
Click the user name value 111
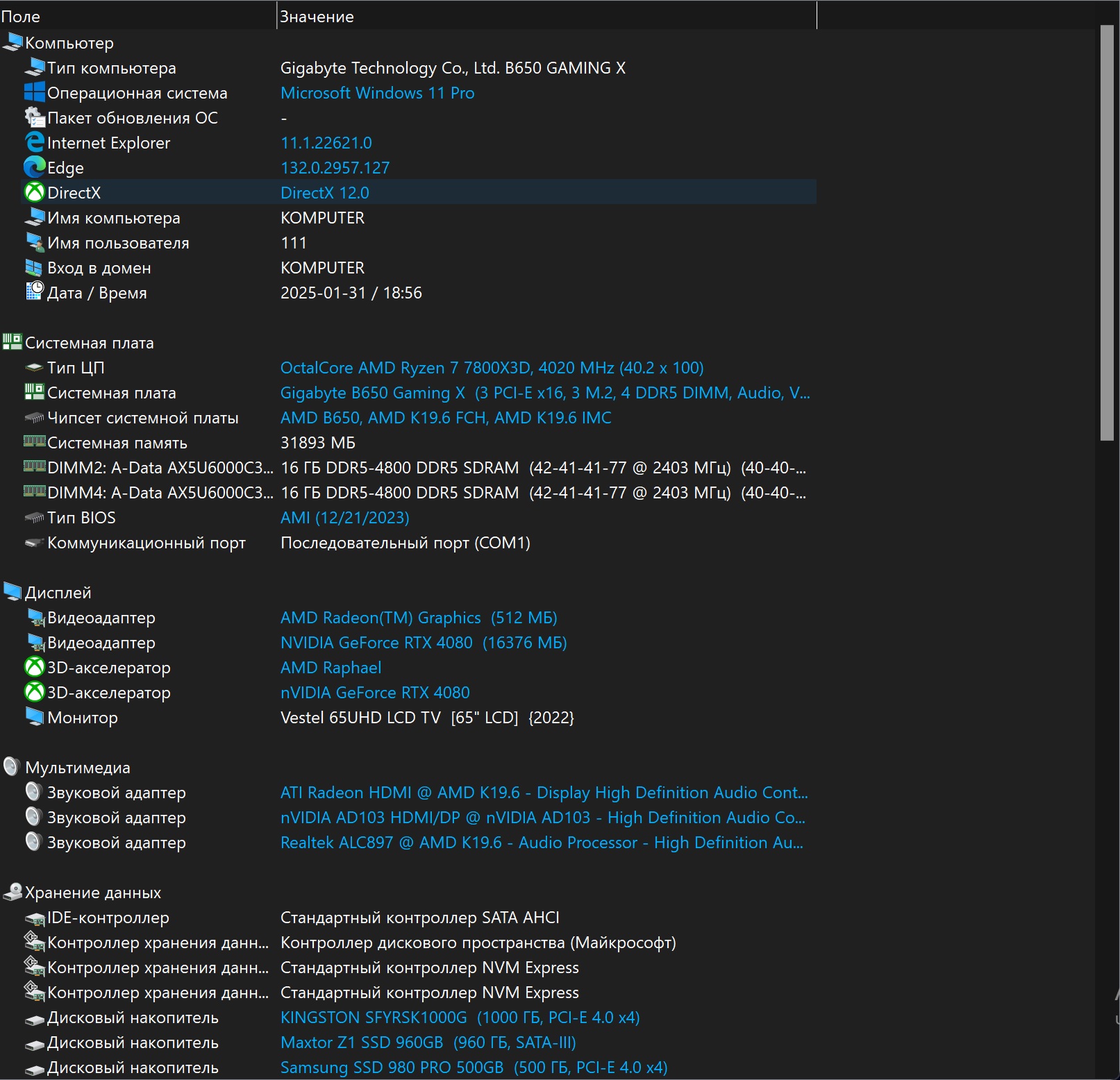[x=294, y=243]
